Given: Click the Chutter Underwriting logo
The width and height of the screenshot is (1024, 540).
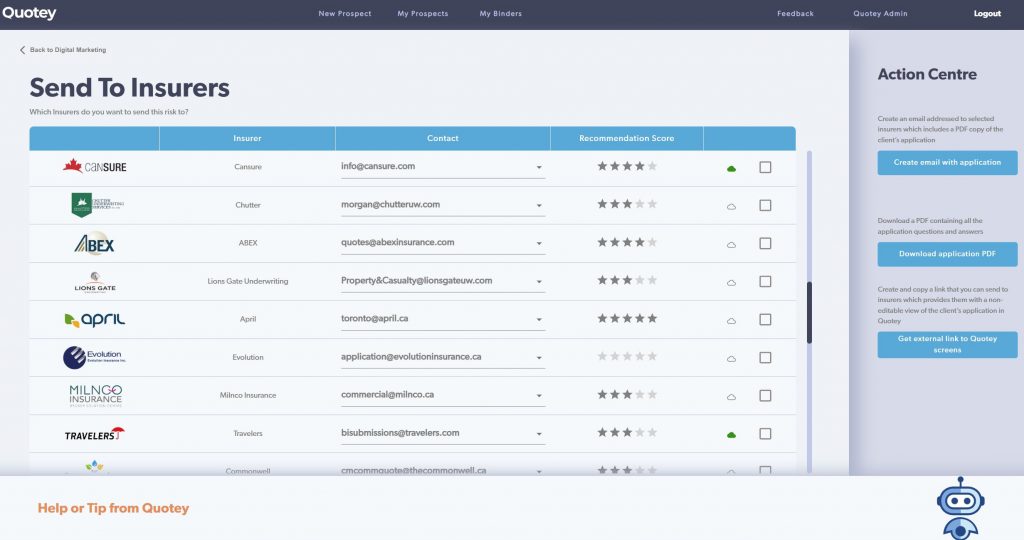Looking at the screenshot, I should tap(97, 204).
